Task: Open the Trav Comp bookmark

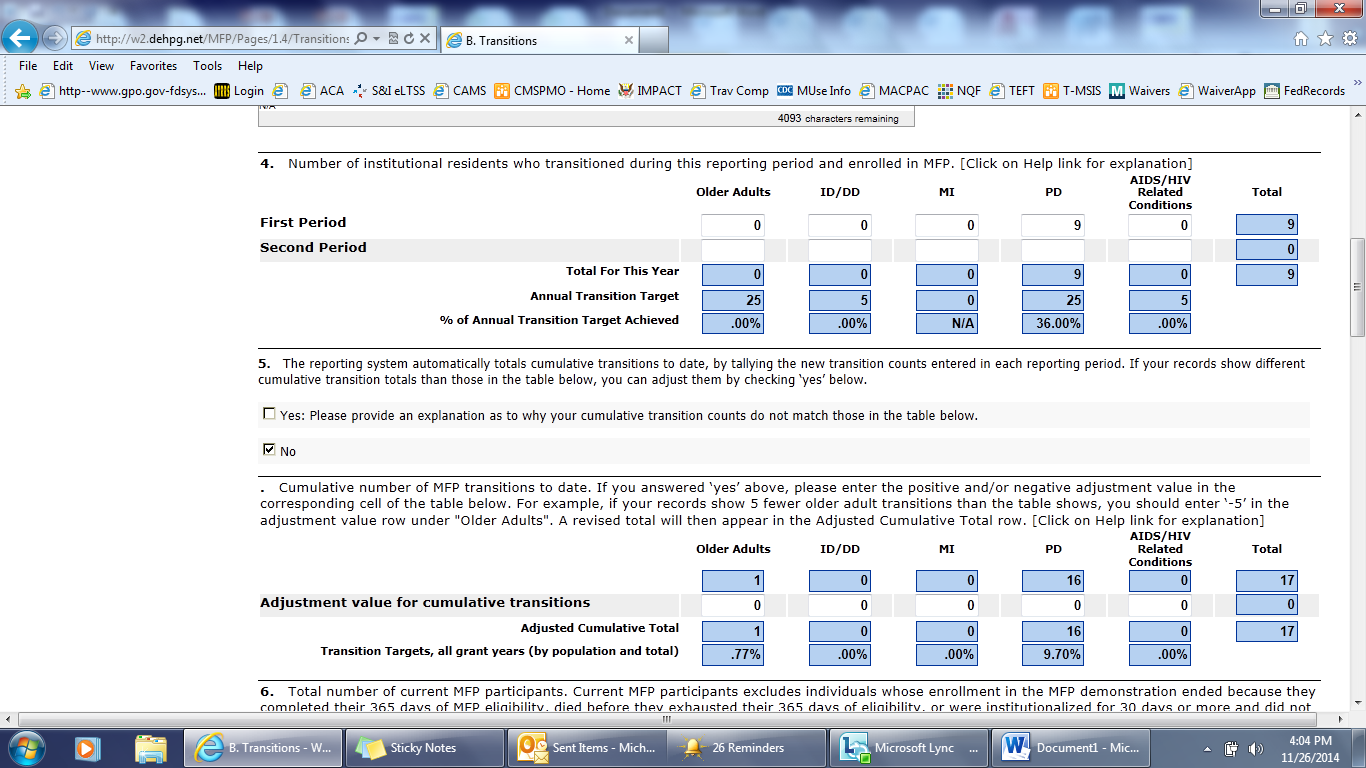Action: [729, 91]
